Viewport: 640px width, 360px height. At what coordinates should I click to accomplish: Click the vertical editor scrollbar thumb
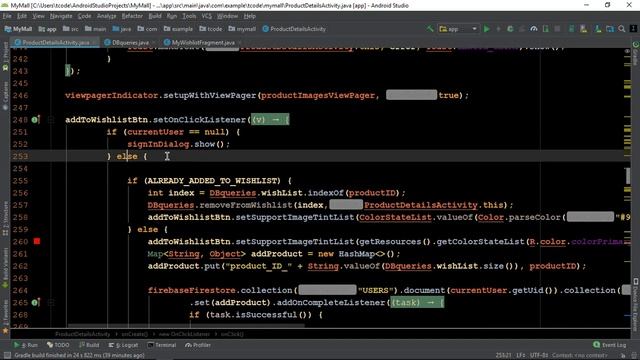coord(628,176)
